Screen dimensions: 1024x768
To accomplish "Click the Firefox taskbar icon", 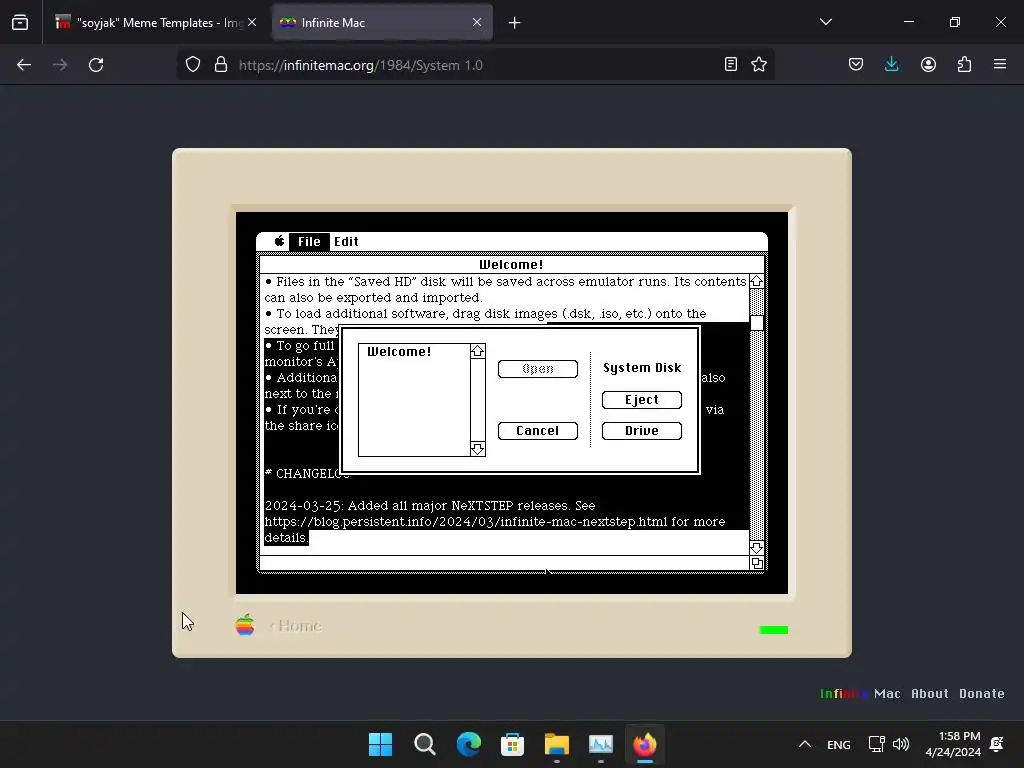I will click(645, 744).
